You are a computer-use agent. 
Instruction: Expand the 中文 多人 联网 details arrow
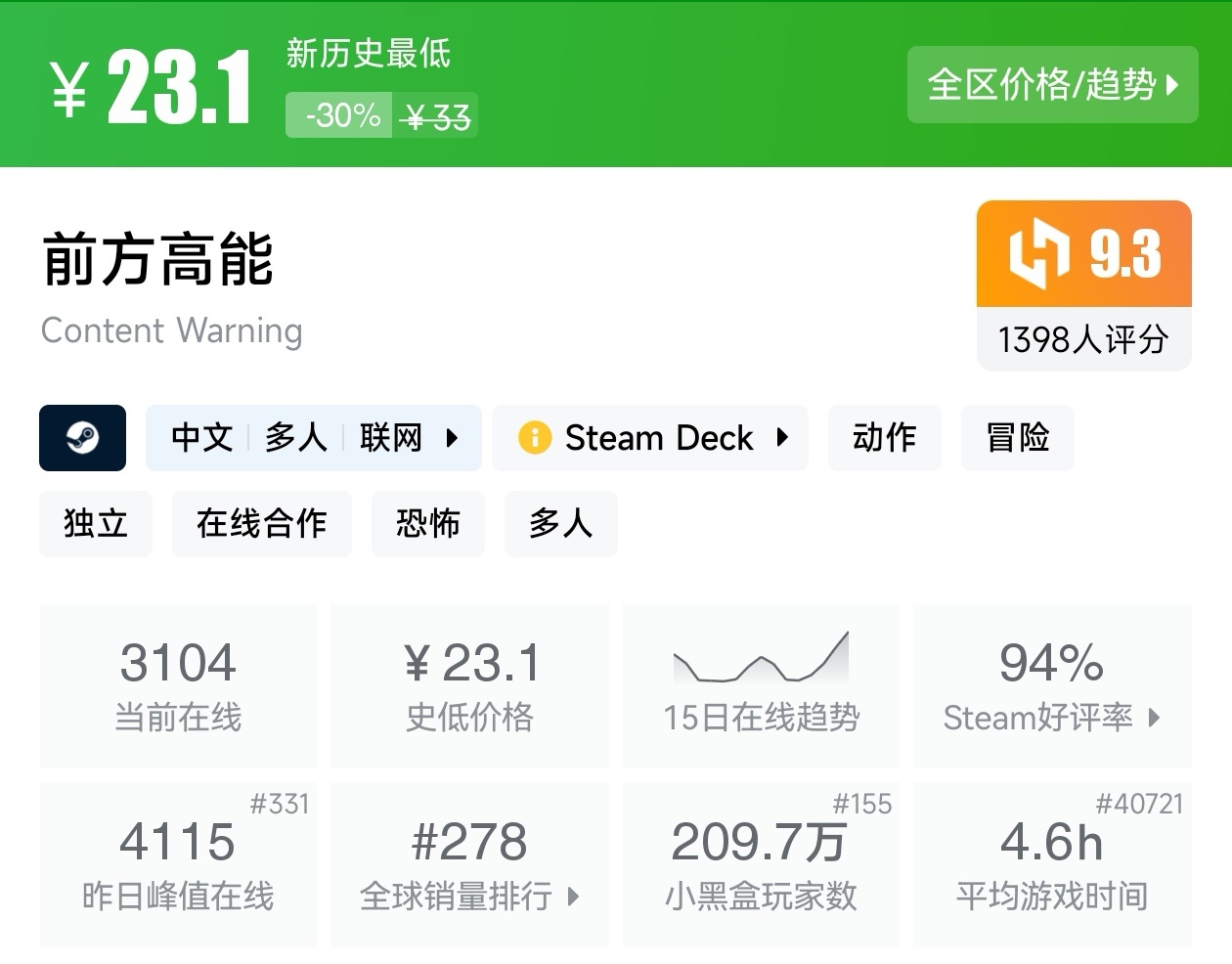452,438
